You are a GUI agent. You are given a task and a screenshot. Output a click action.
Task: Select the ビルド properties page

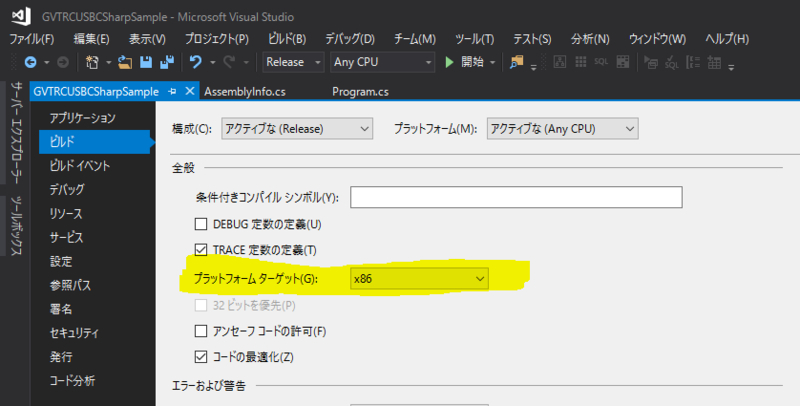pos(95,142)
